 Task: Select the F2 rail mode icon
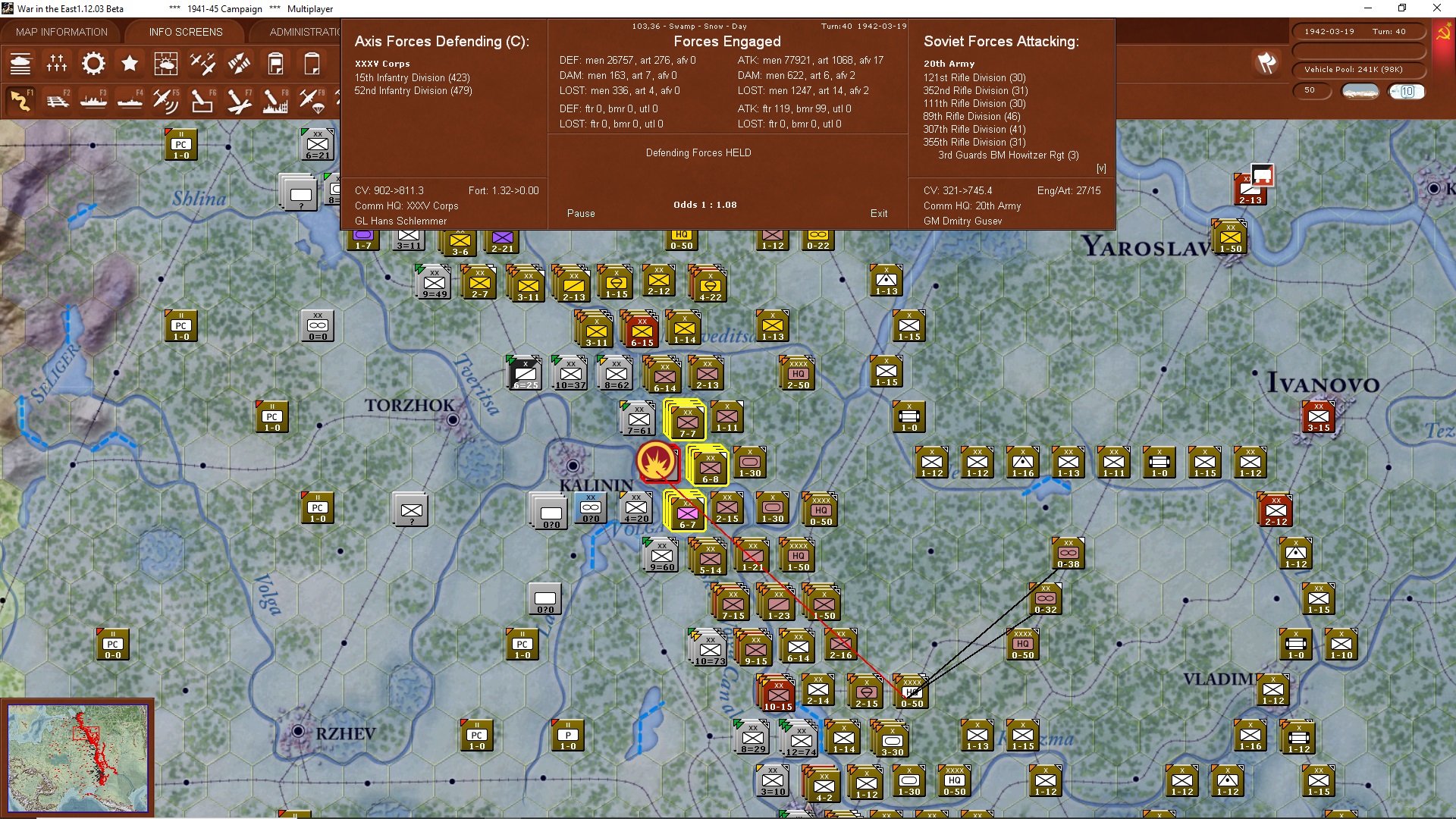pyautogui.click(x=57, y=100)
